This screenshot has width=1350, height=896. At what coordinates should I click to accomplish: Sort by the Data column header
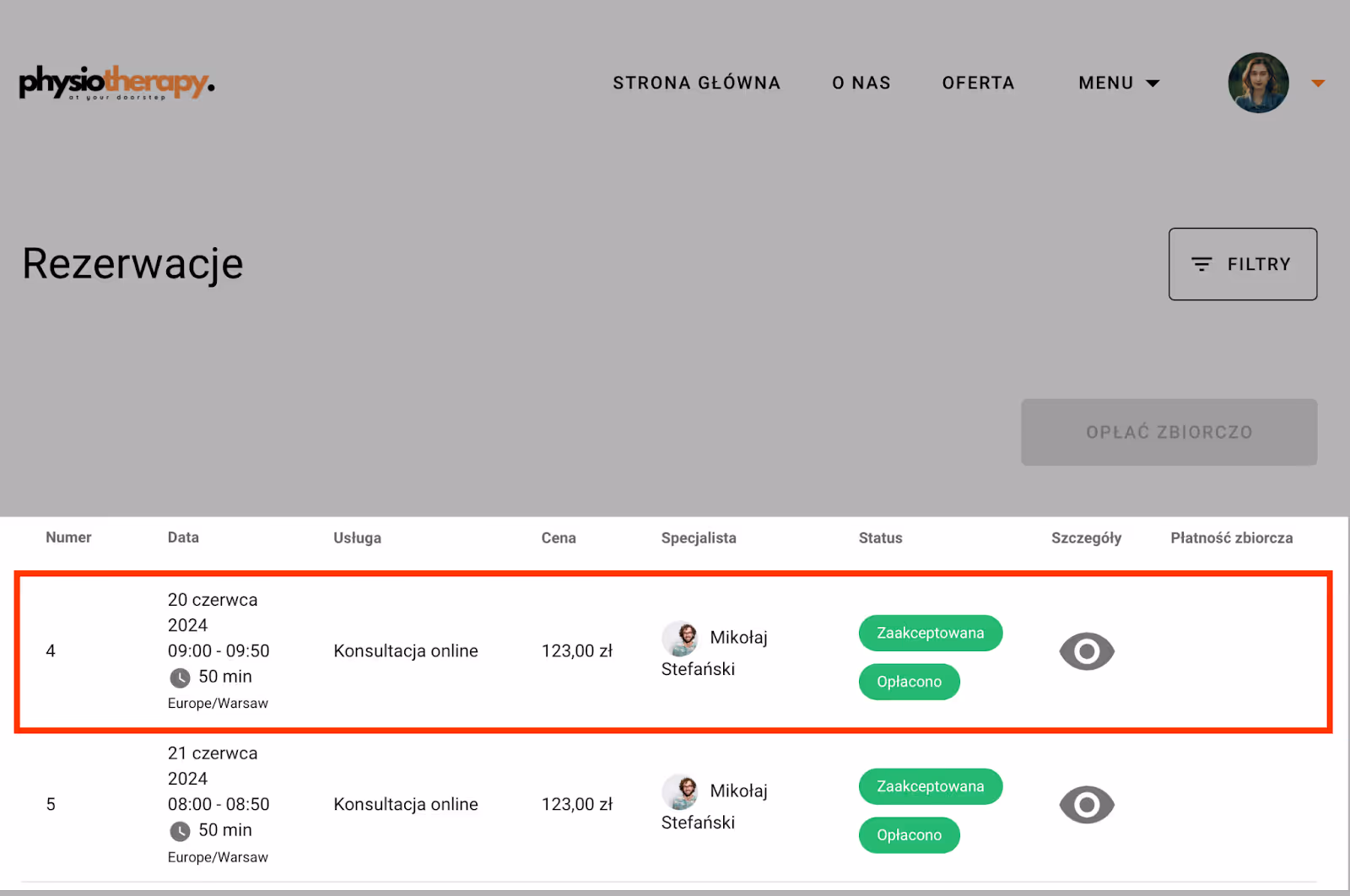click(183, 537)
